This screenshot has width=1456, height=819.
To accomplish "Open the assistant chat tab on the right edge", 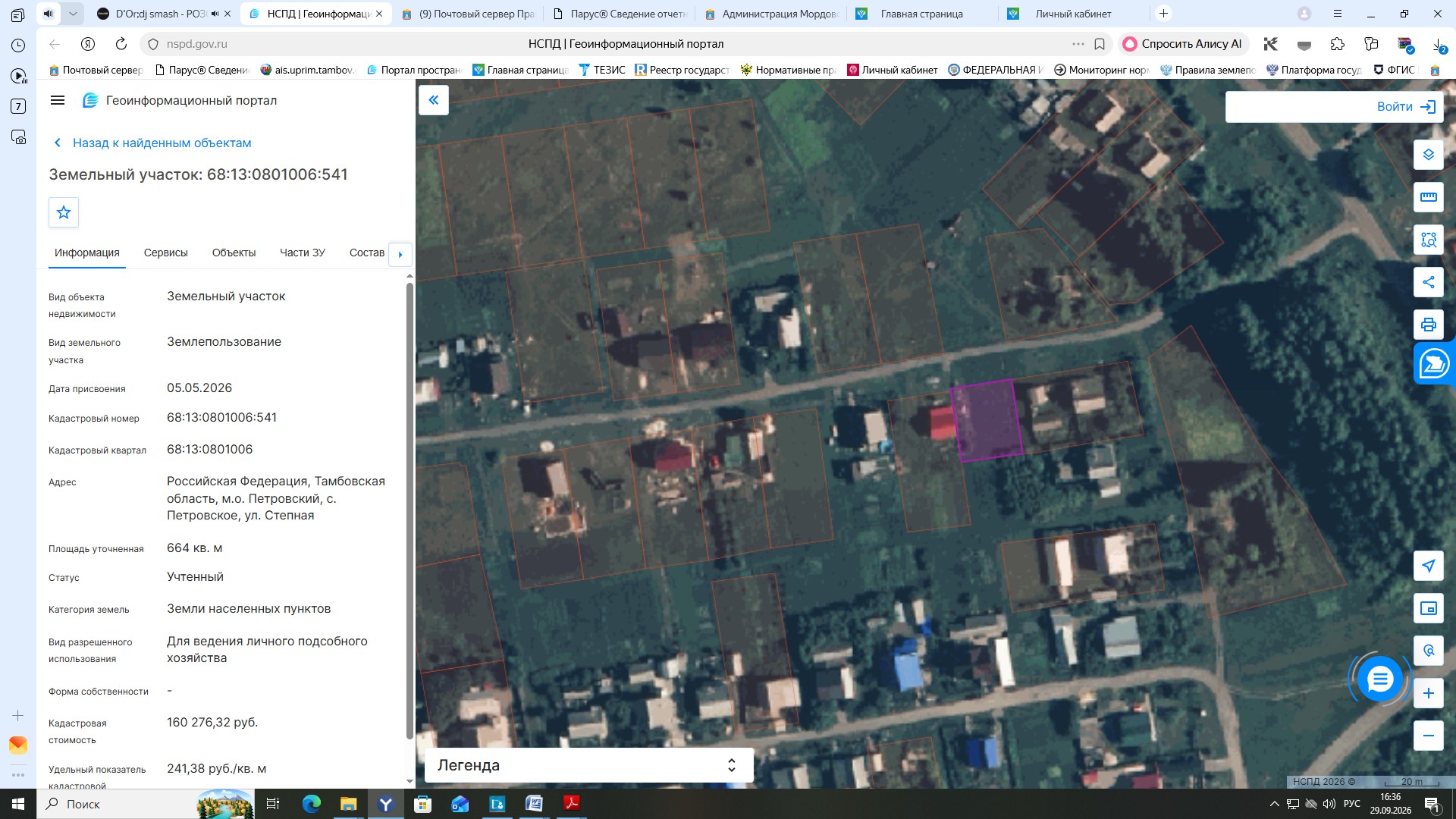I will tap(1435, 364).
